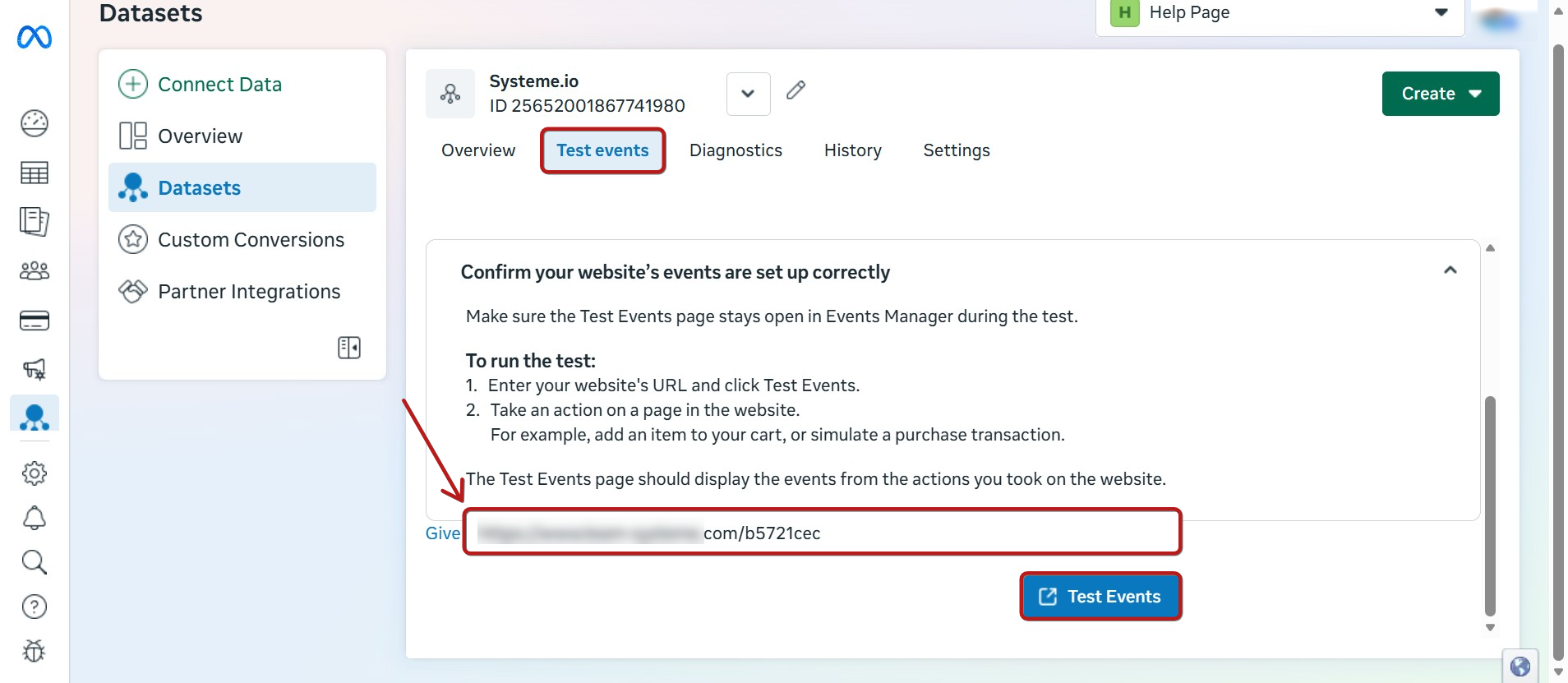Click the Partner Integrations handshake icon
Viewport: 1568px width, 683px height.
133,291
